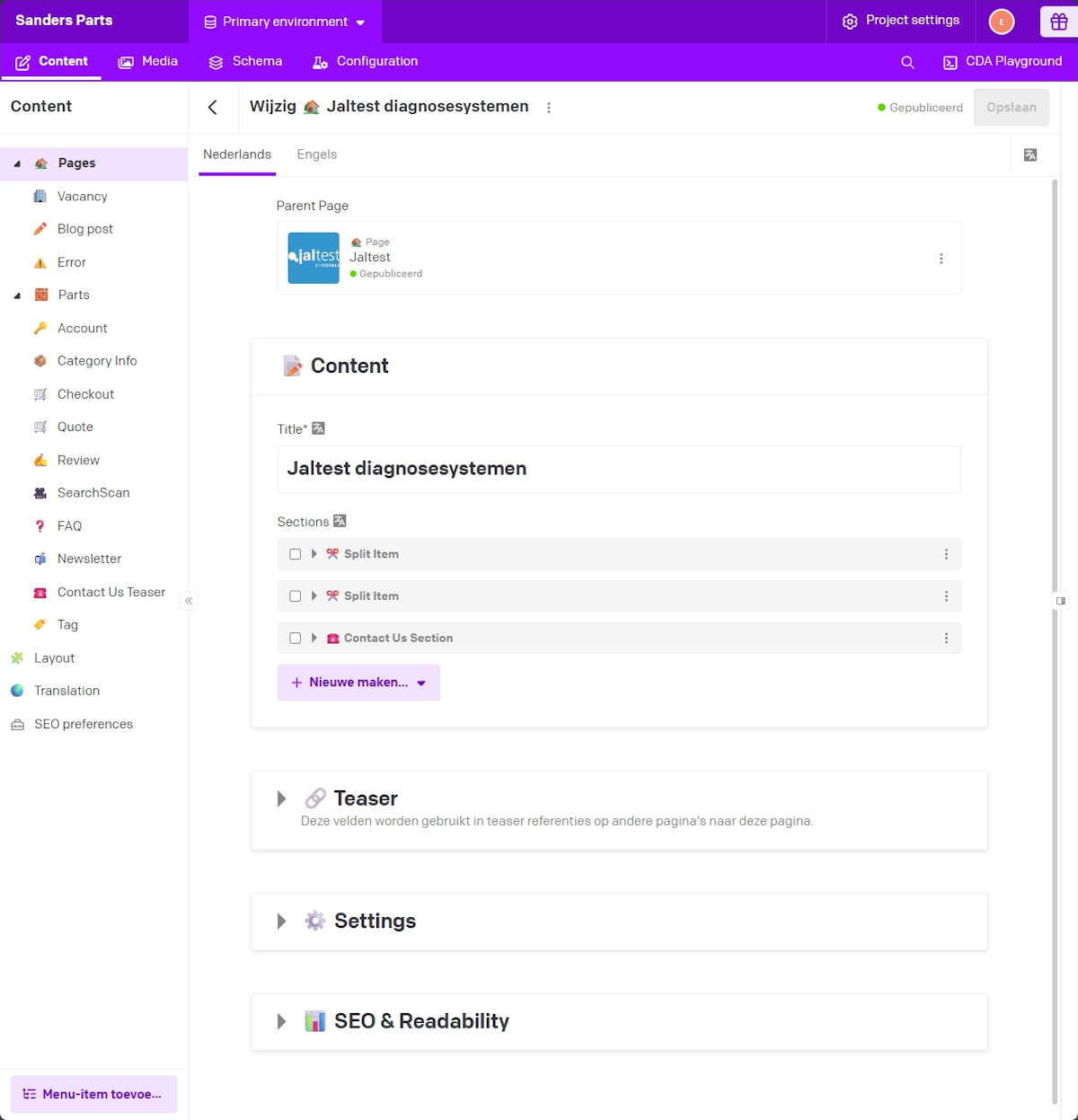Viewport: 1078px width, 1120px height.
Task: Click the vertical scrollbar of the editor
Action: click(1055, 641)
